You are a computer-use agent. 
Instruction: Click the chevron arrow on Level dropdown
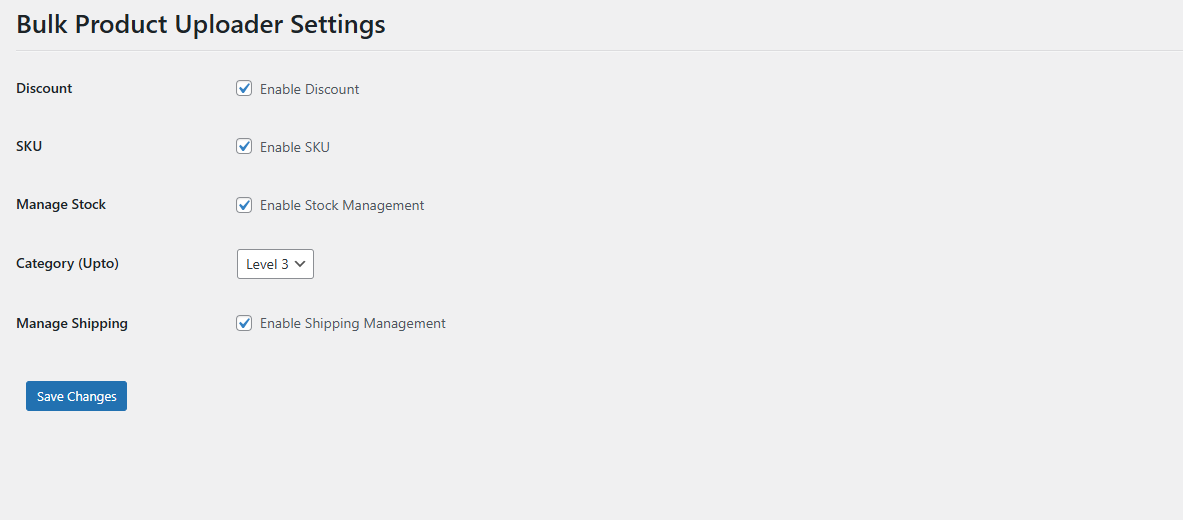coord(300,264)
